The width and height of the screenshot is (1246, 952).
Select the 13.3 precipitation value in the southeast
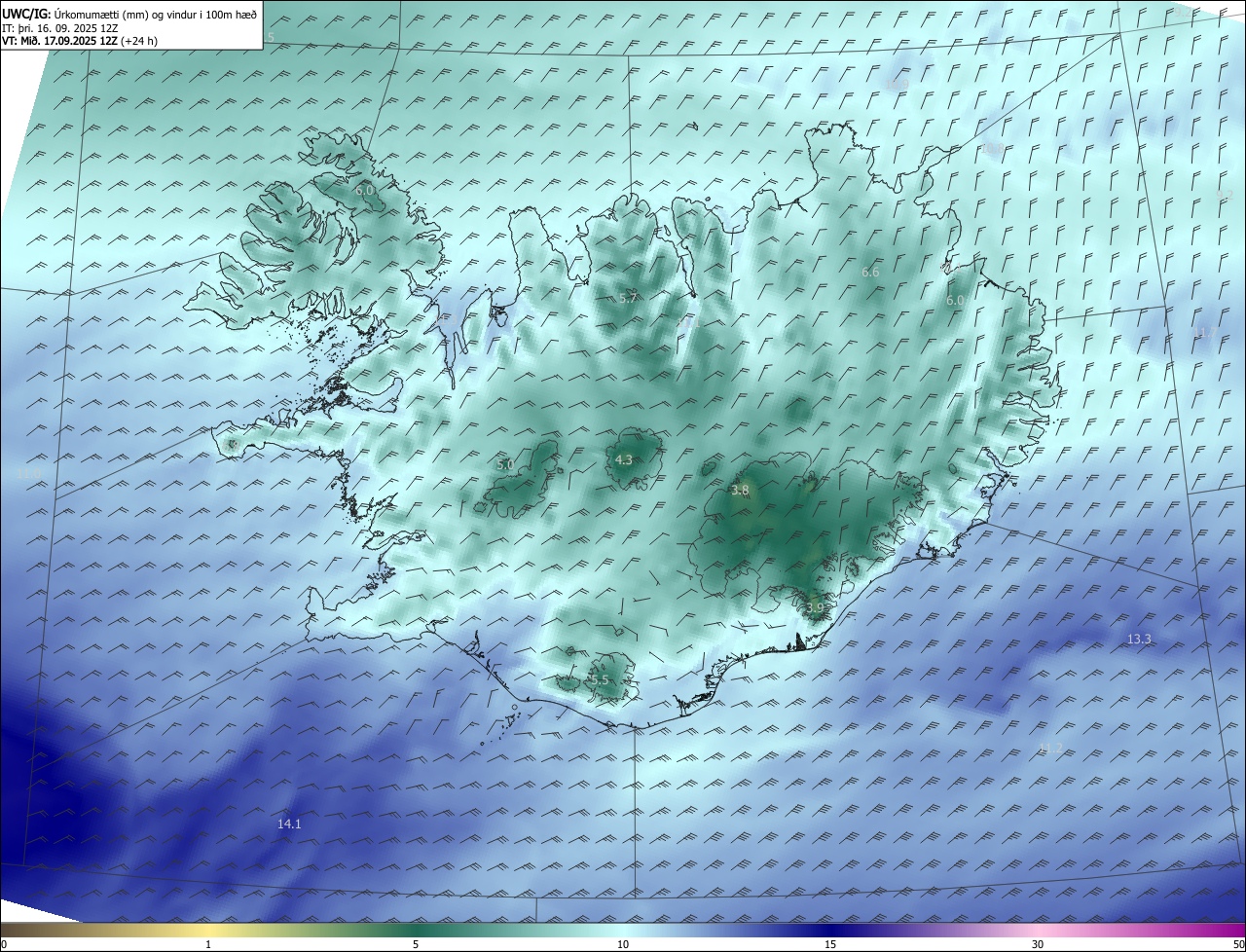click(1139, 640)
